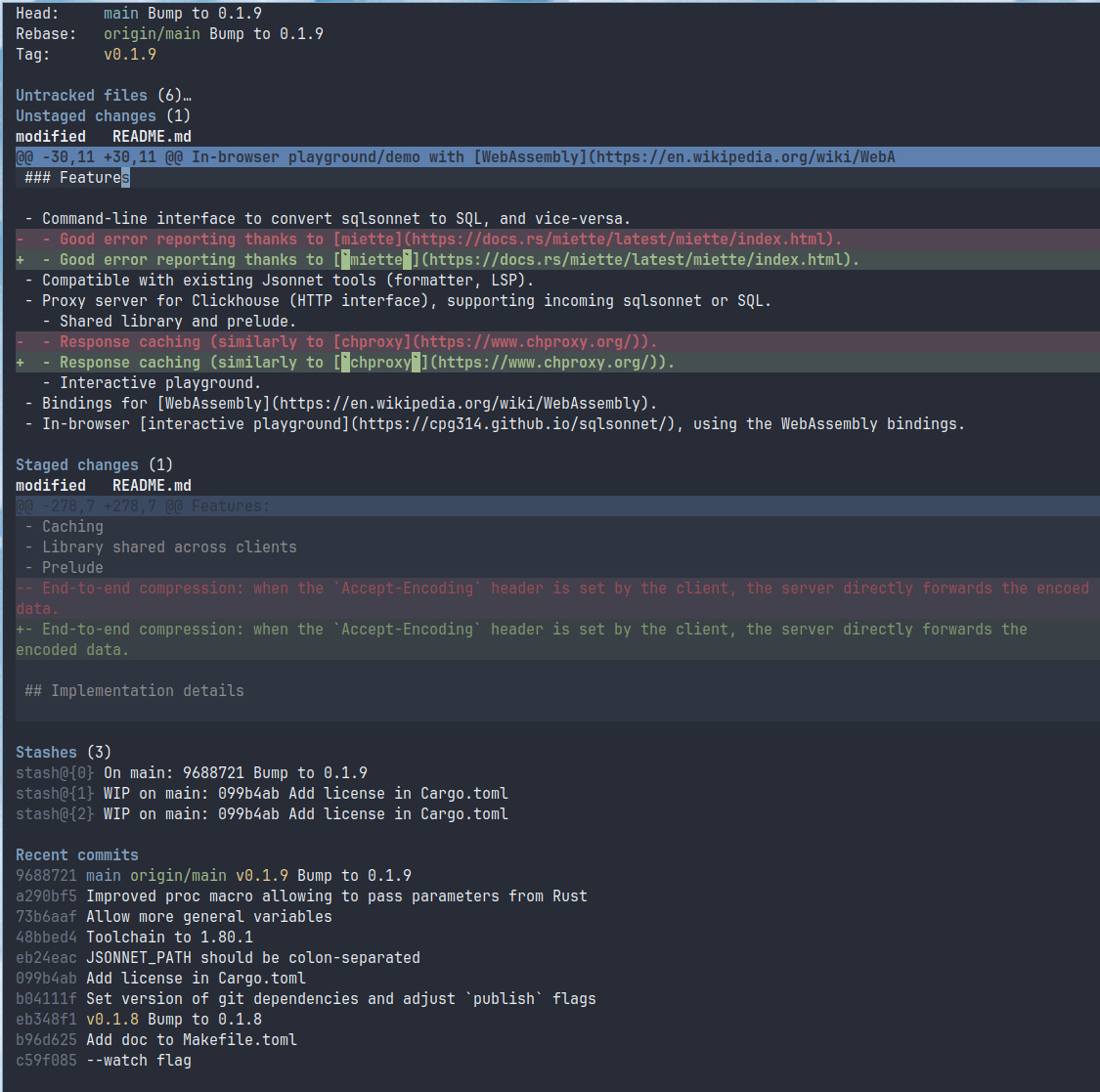Click origin/main label in Recent commits

(178, 875)
